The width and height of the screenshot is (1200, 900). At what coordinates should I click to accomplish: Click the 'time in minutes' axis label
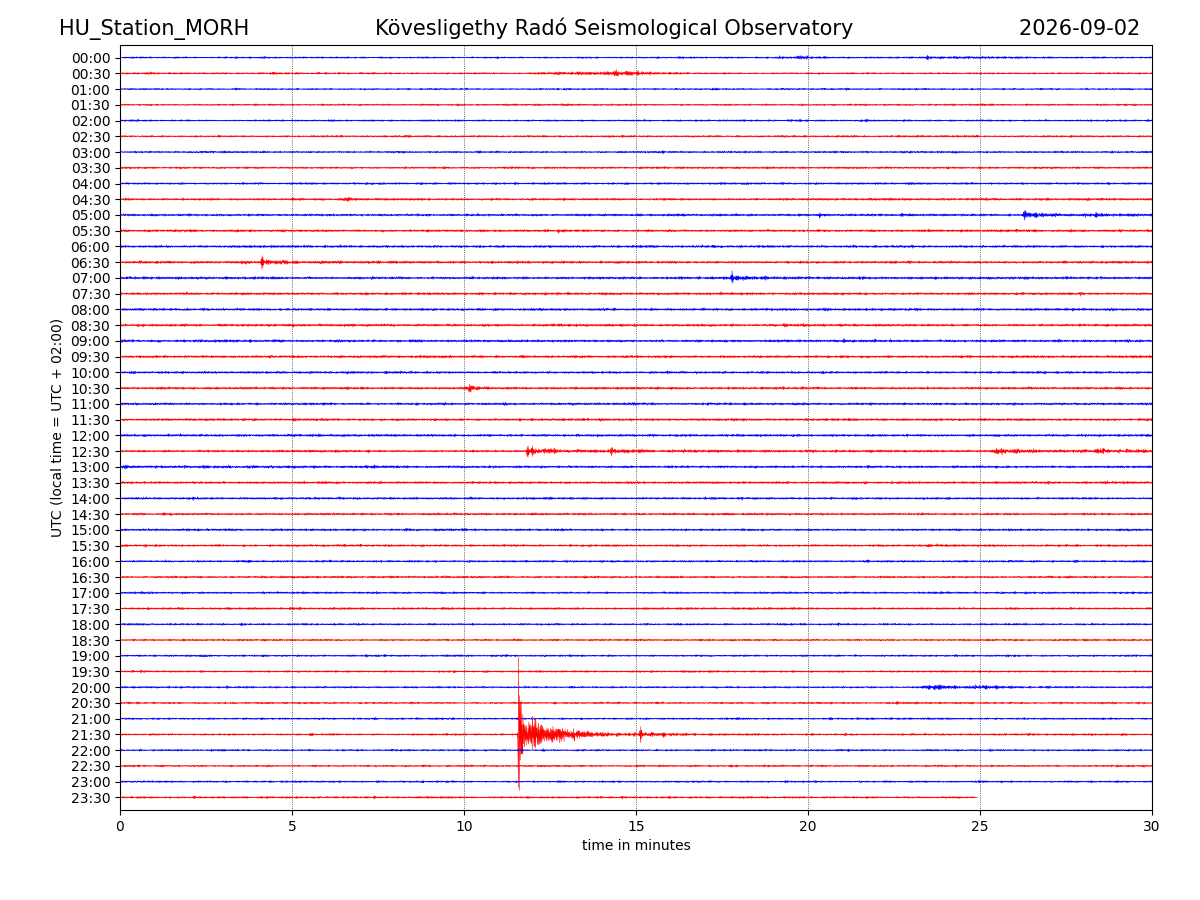point(636,846)
